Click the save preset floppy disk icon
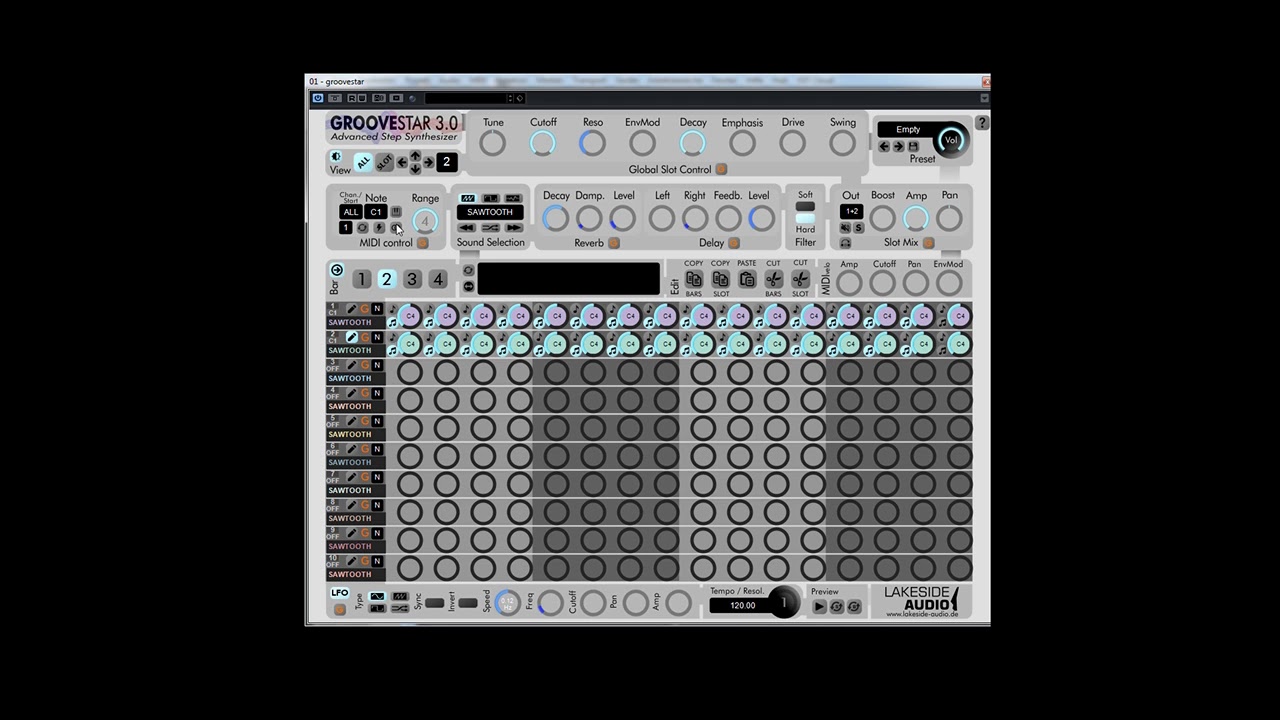This screenshot has width=1280, height=720. point(913,146)
